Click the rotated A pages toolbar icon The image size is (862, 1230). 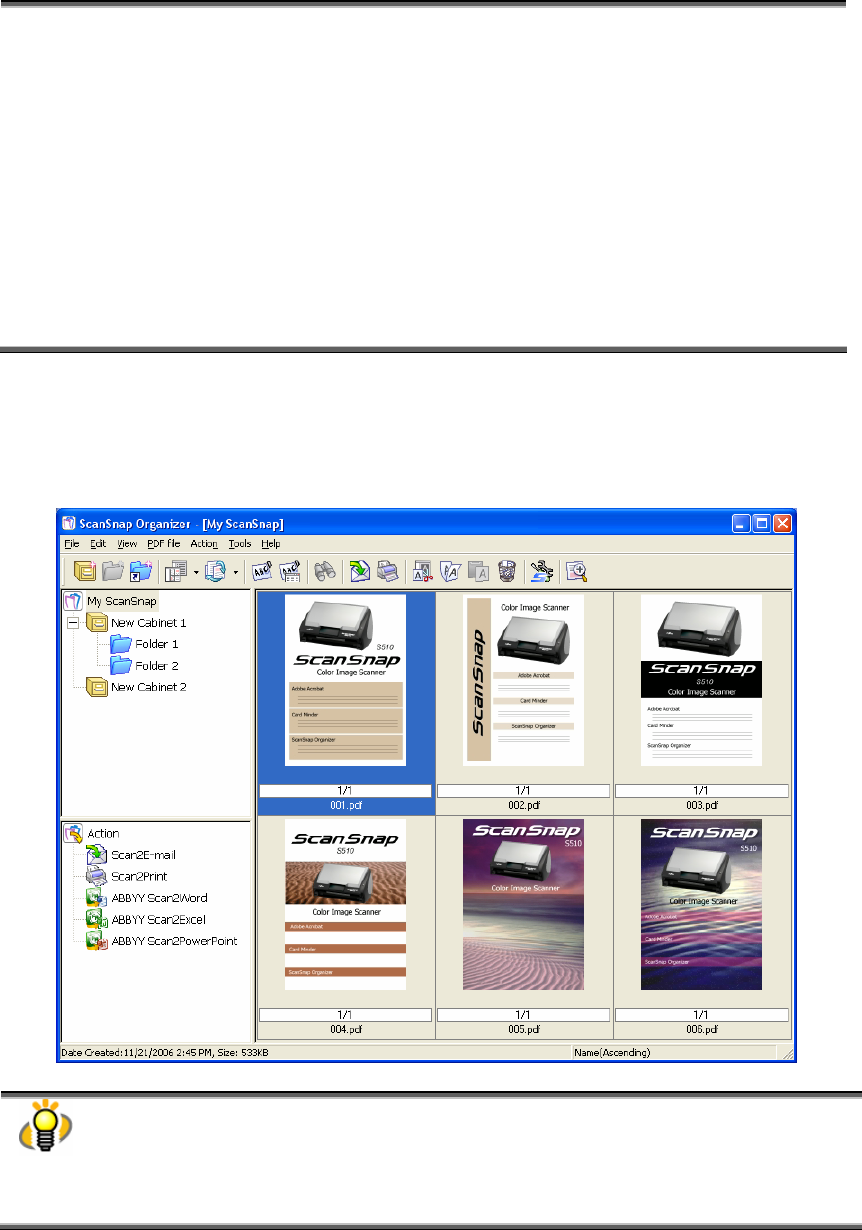point(451,572)
